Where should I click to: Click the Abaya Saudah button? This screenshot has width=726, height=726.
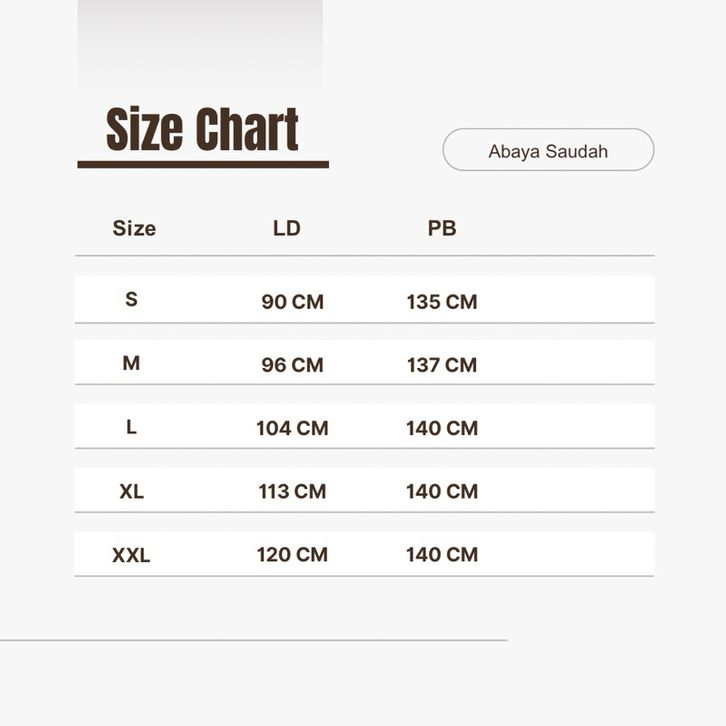coord(548,151)
